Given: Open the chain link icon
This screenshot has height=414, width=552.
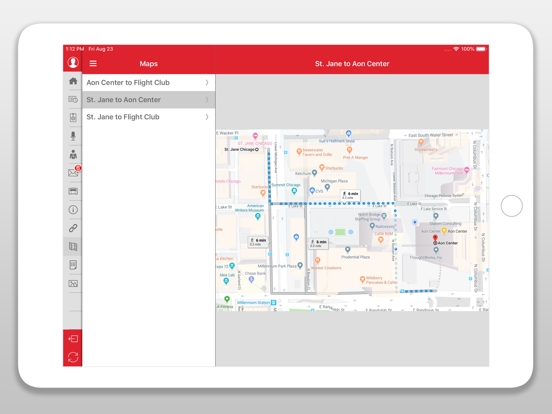Looking at the screenshot, I should click(73, 228).
